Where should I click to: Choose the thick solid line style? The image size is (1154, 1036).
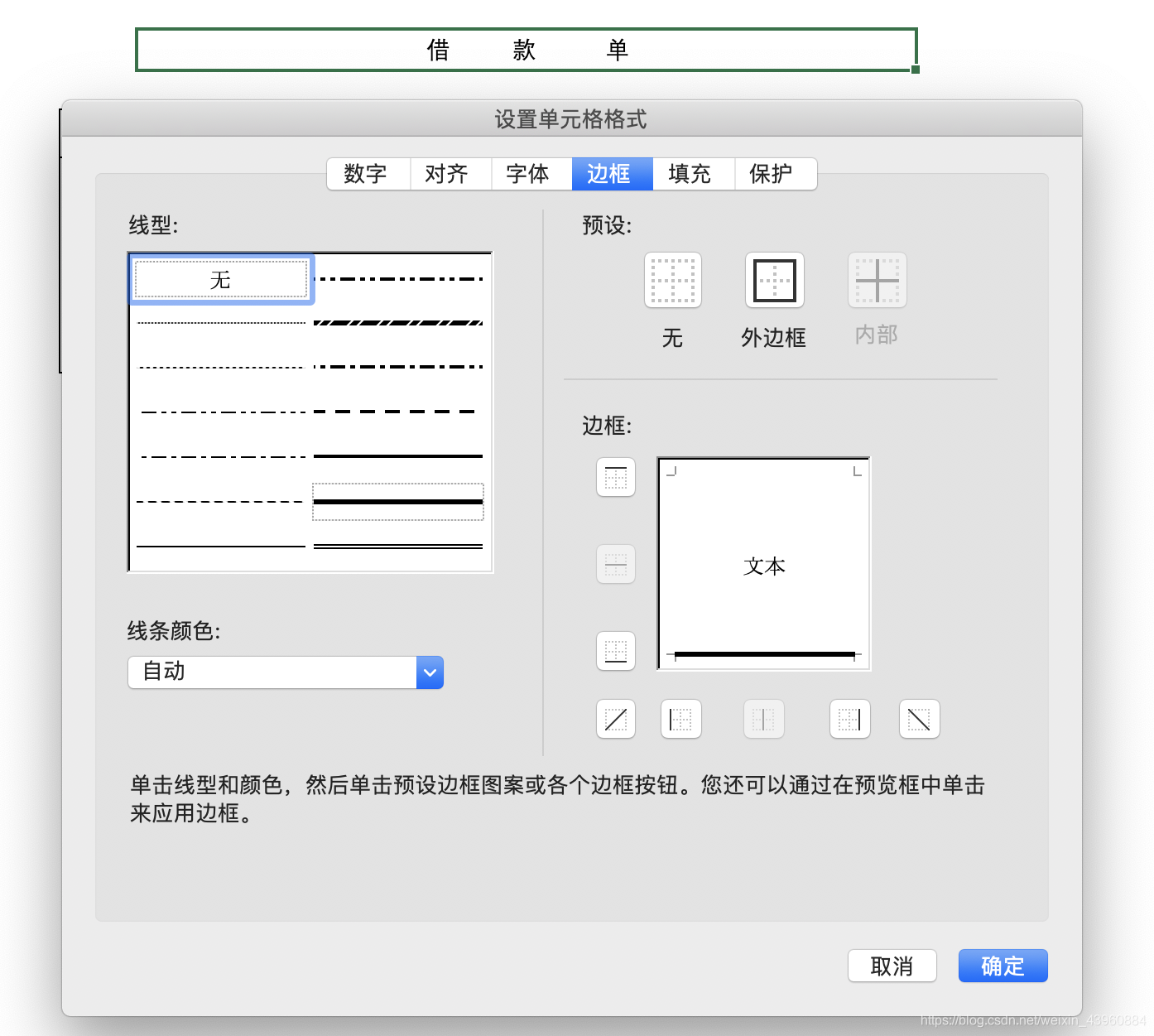(398, 502)
